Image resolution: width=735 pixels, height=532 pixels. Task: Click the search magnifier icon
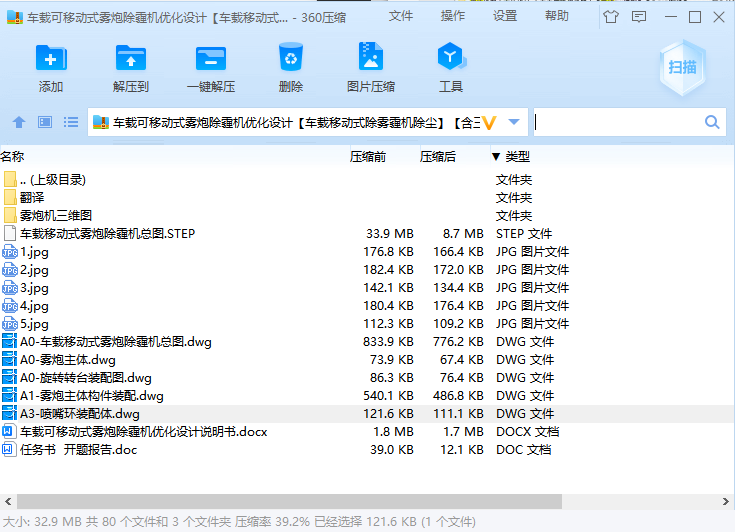(x=712, y=122)
